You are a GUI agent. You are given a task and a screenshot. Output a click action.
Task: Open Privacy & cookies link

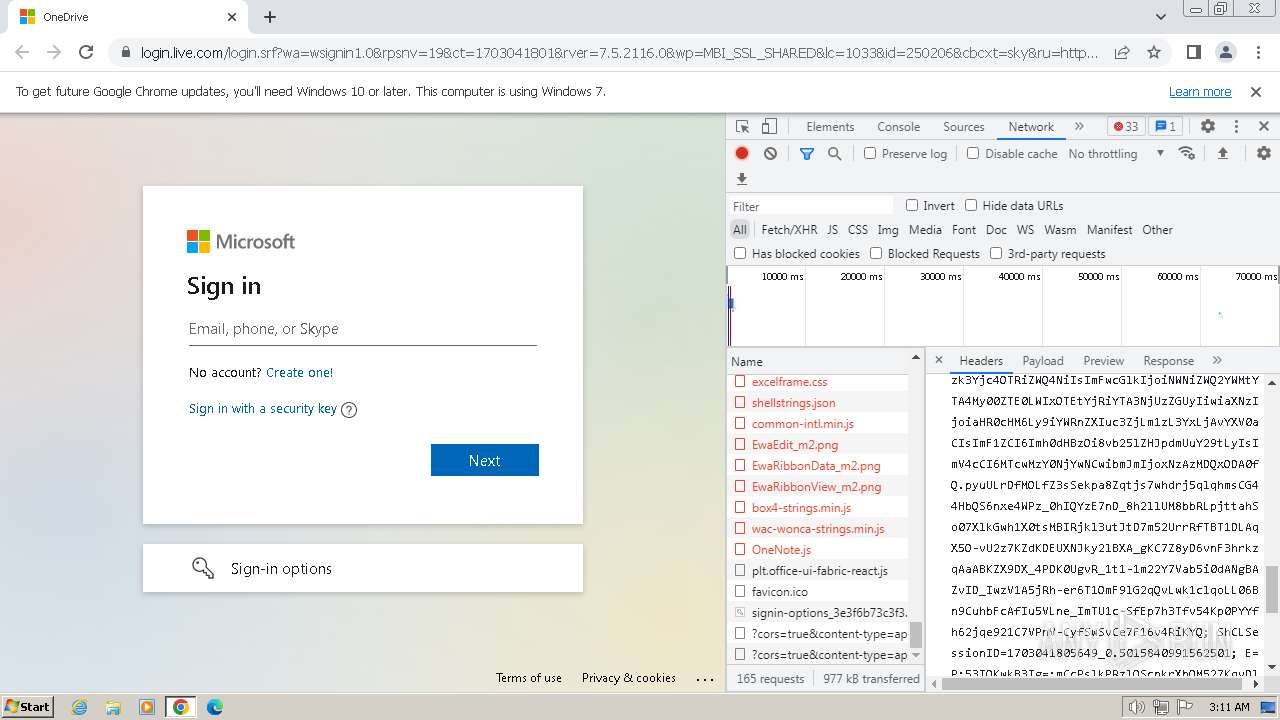point(629,677)
